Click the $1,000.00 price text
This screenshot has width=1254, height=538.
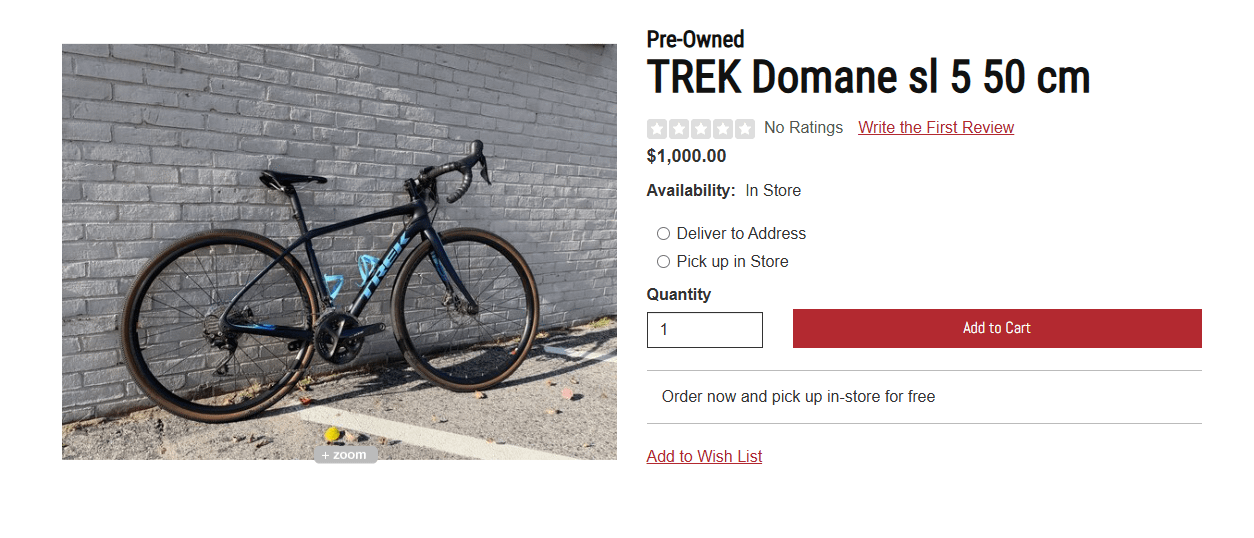pos(686,156)
